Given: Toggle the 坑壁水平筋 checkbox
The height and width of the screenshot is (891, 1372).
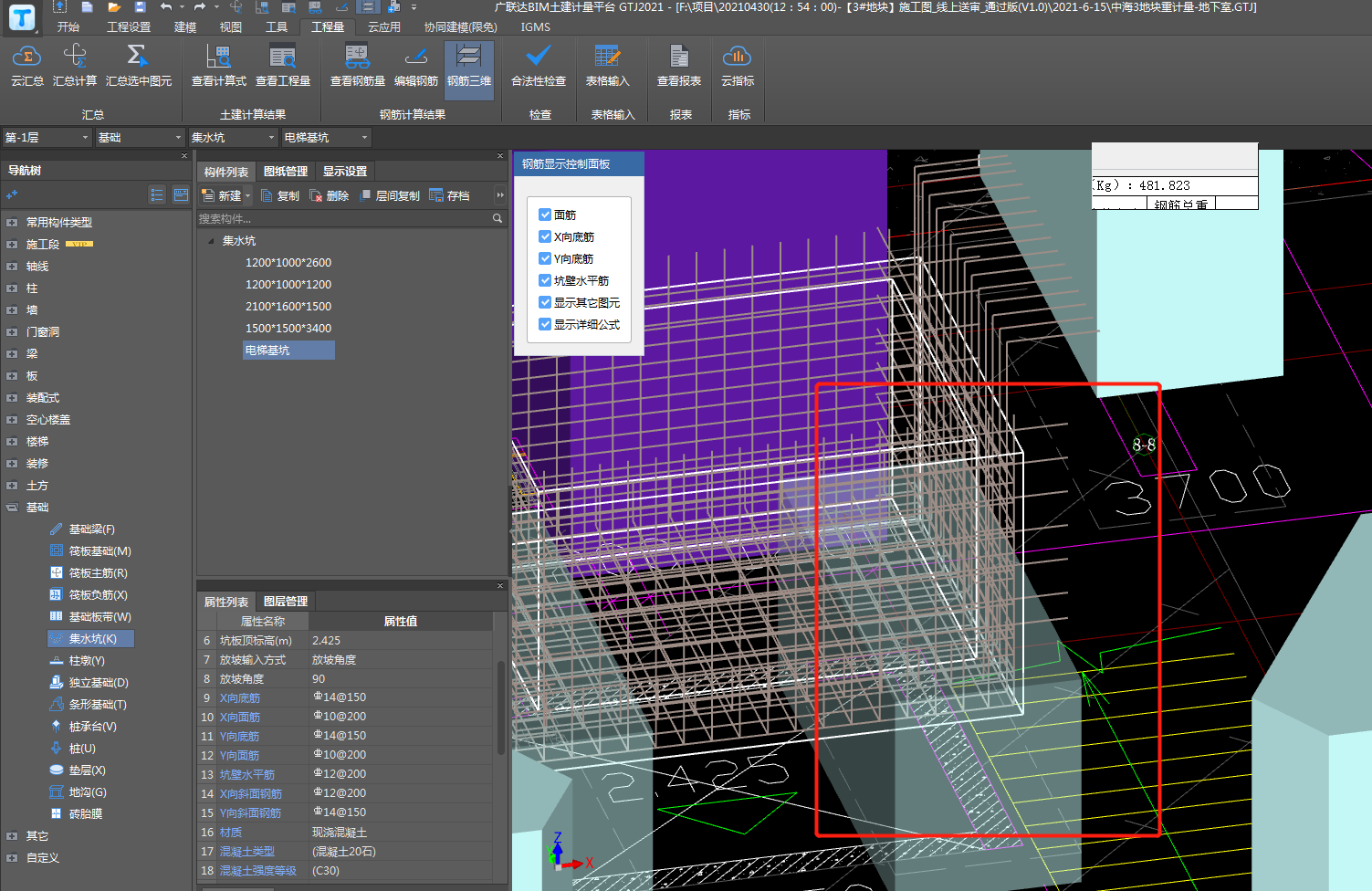Looking at the screenshot, I should 545,280.
